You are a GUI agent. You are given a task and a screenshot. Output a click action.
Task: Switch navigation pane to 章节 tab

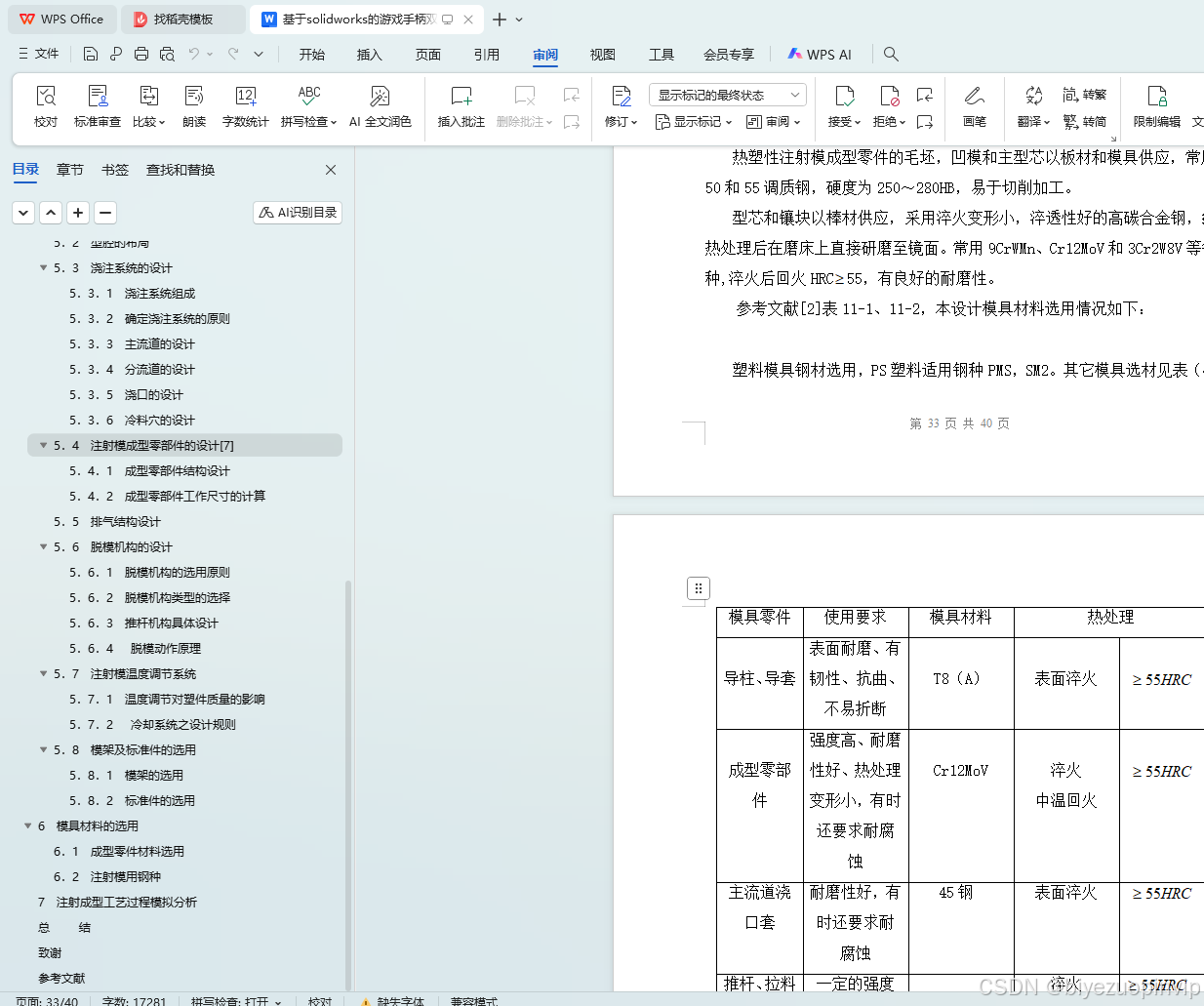pos(70,170)
